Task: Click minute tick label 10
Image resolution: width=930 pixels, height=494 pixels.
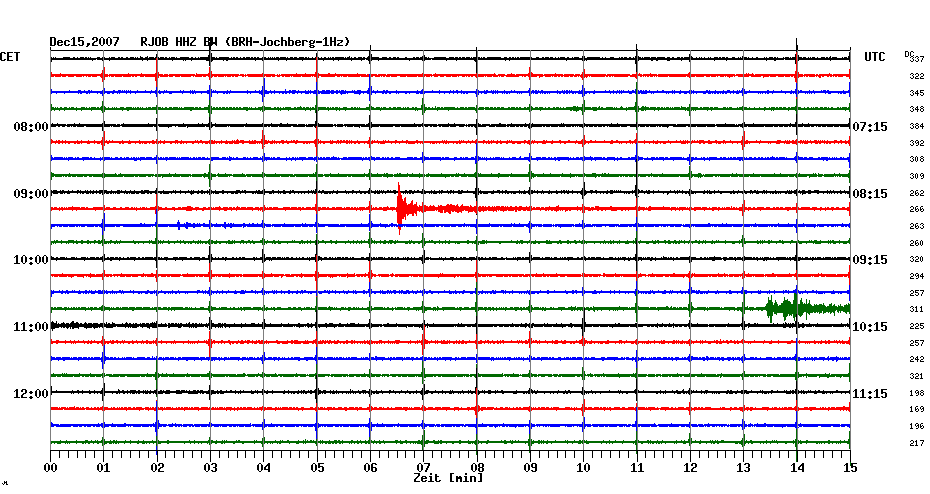Action: coord(583,468)
